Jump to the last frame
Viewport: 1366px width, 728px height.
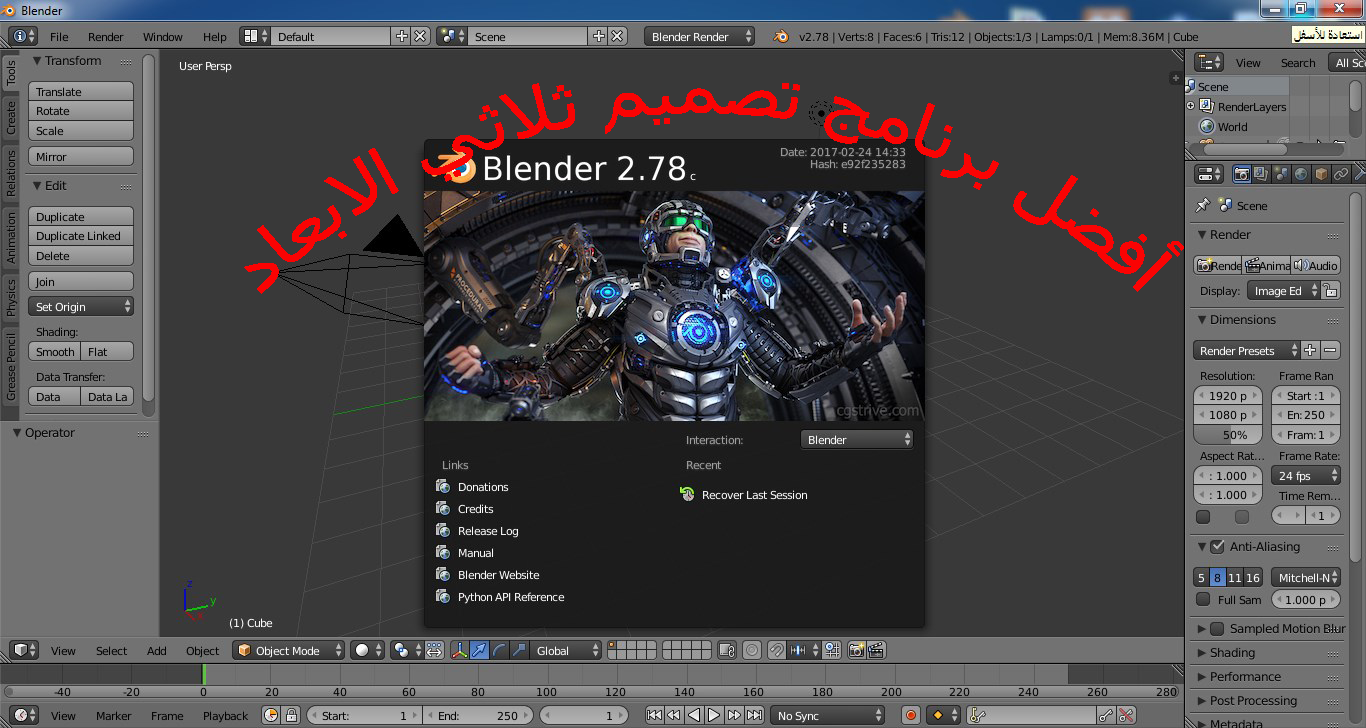[753, 715]
